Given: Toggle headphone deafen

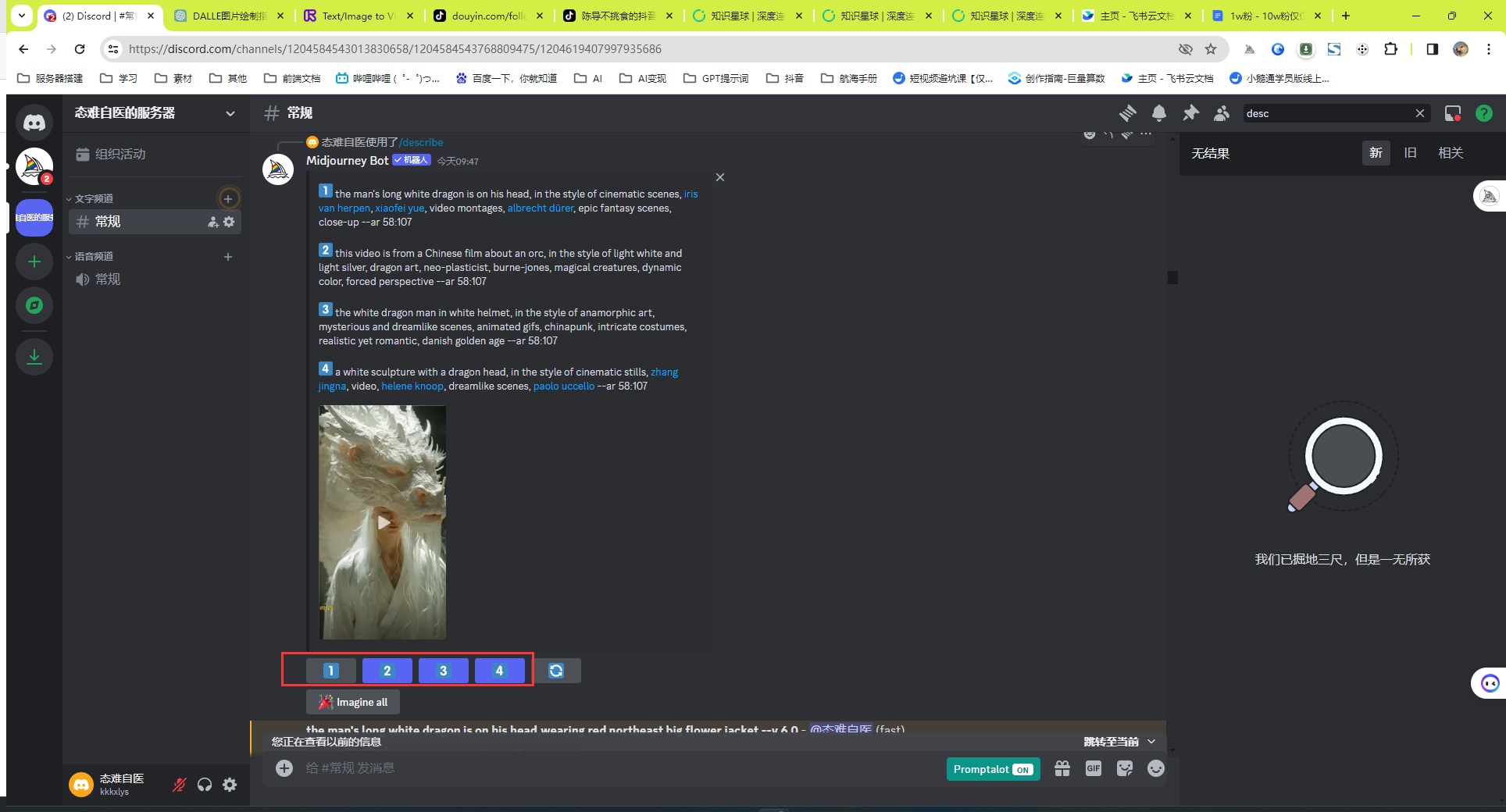Looking at the screenshot, I should [205, 785].
